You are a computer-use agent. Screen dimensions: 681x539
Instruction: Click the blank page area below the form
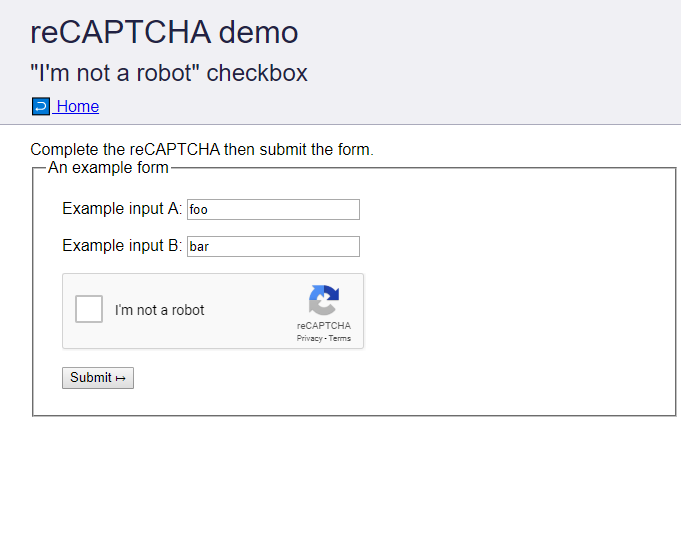(x=340, y=480)
